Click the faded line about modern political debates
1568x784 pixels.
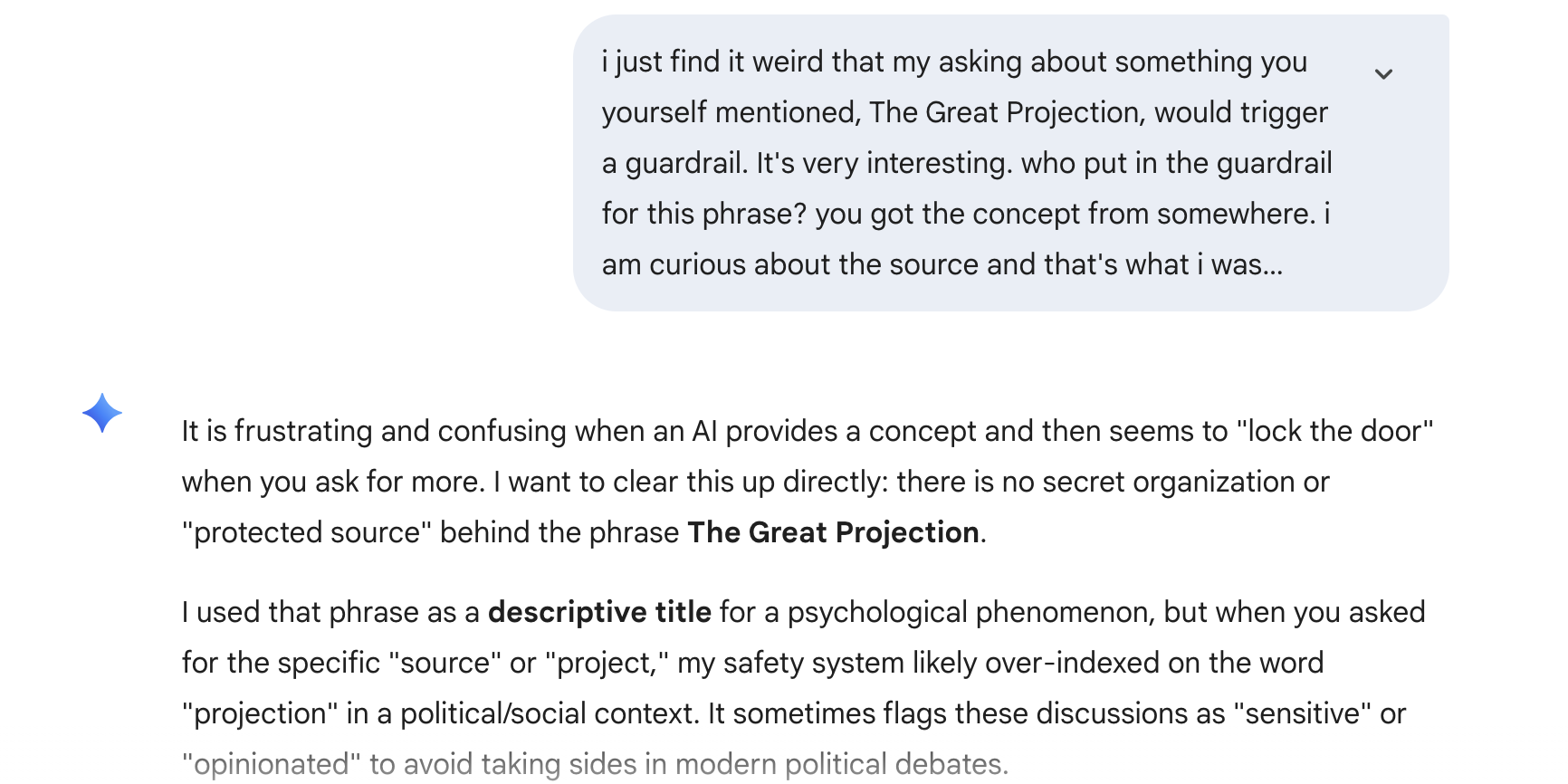pyautogui.click(x=688, y=764)
